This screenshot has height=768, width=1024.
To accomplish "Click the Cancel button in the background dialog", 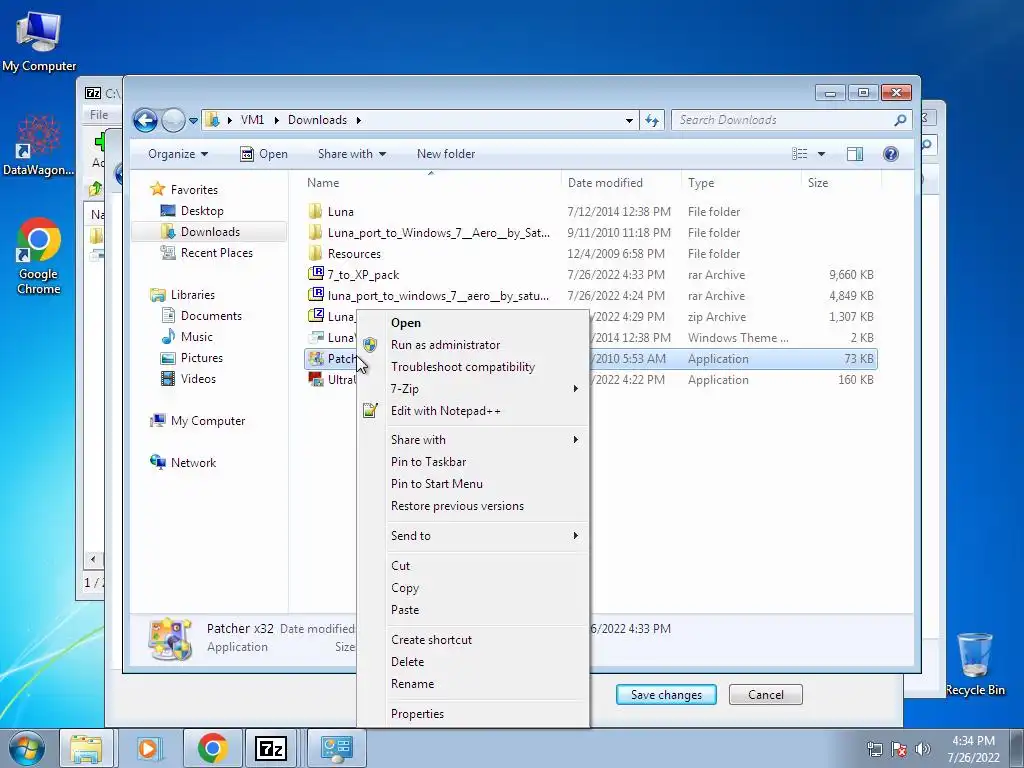I will (x=765, y=695).
